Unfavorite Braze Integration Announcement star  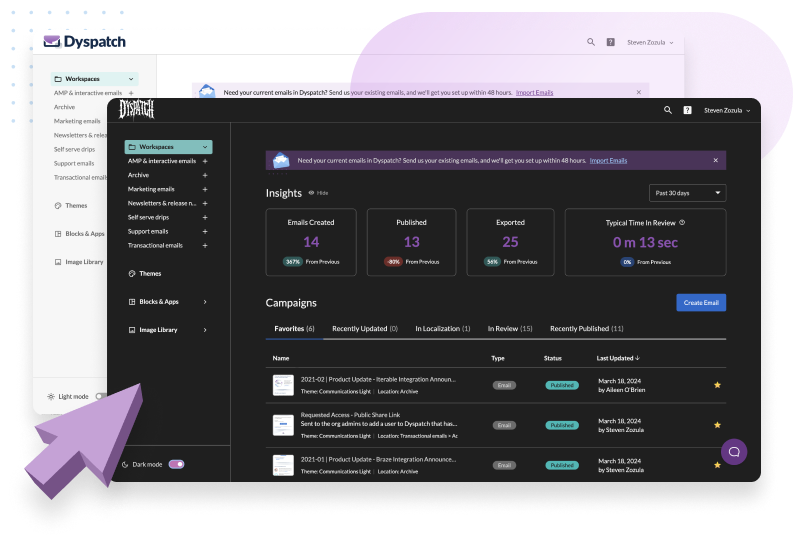717,464
